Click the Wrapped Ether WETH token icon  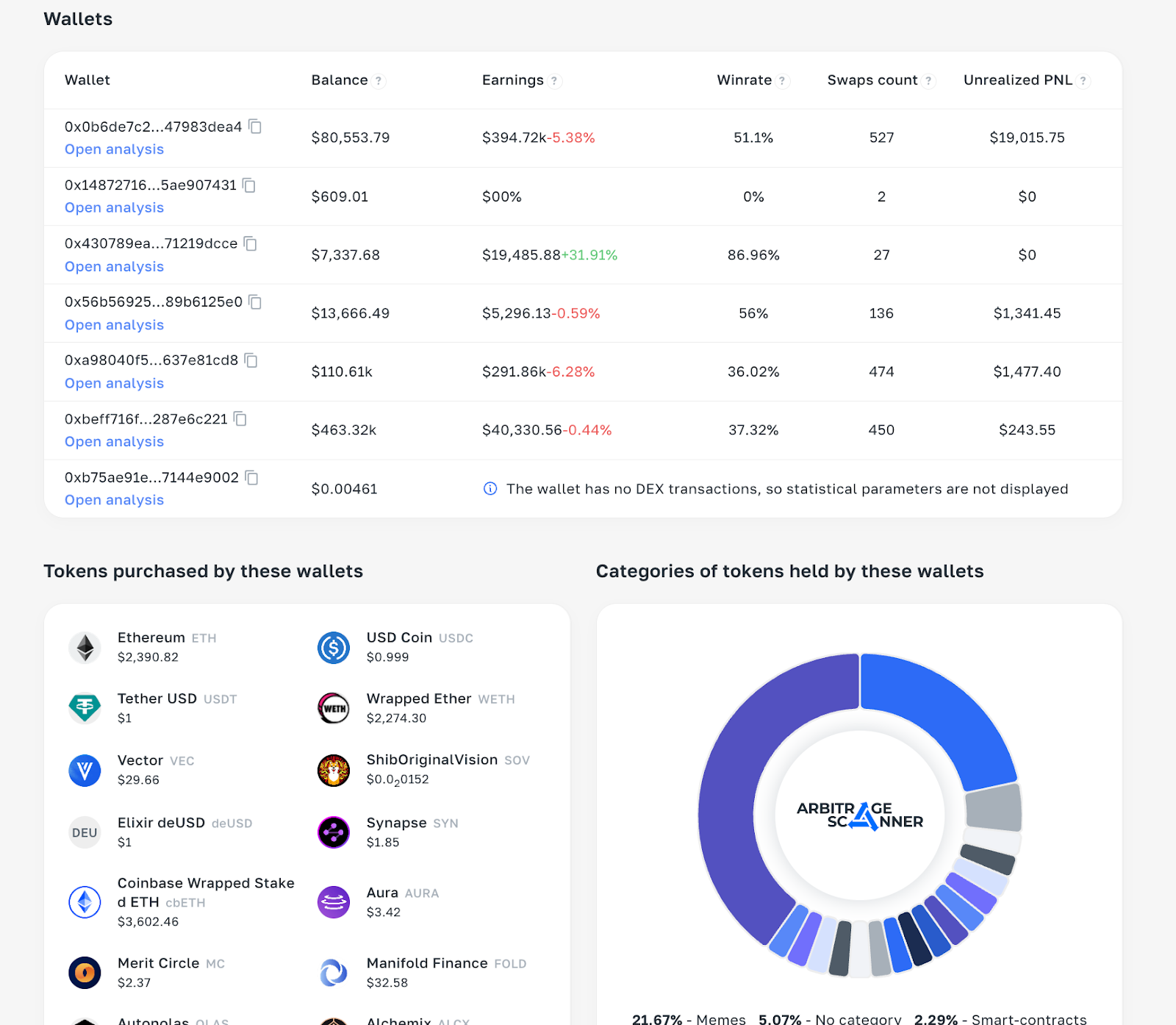334,709
